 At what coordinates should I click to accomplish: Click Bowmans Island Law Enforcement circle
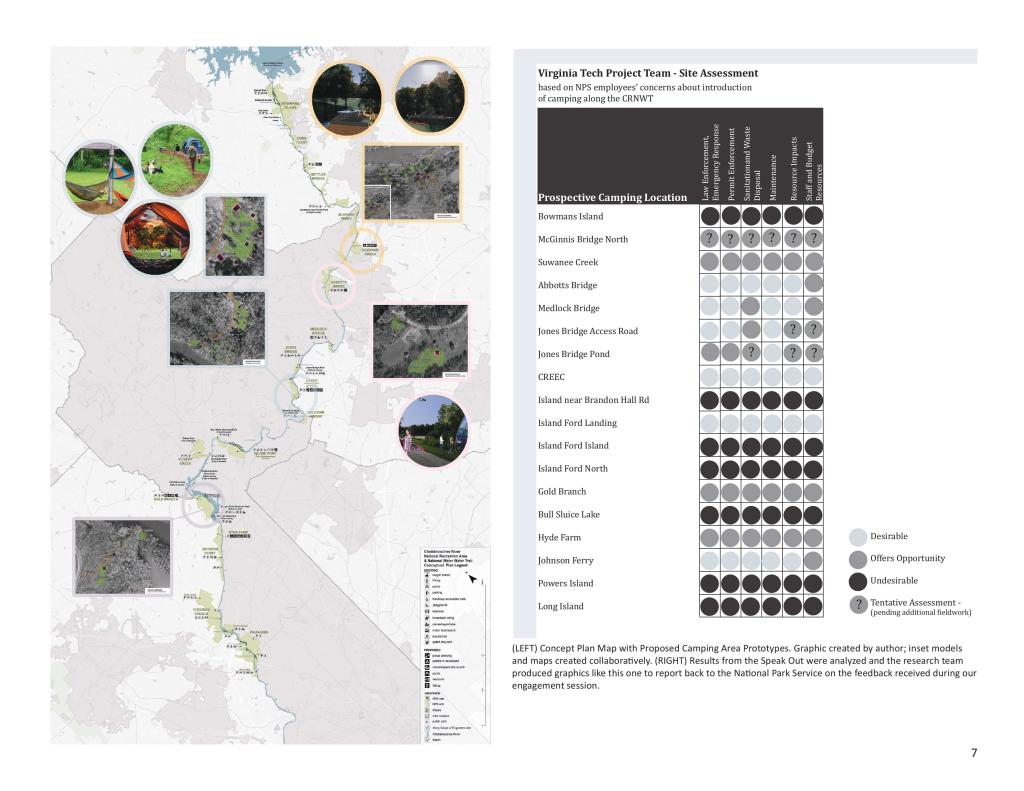(x=708, y=216)
